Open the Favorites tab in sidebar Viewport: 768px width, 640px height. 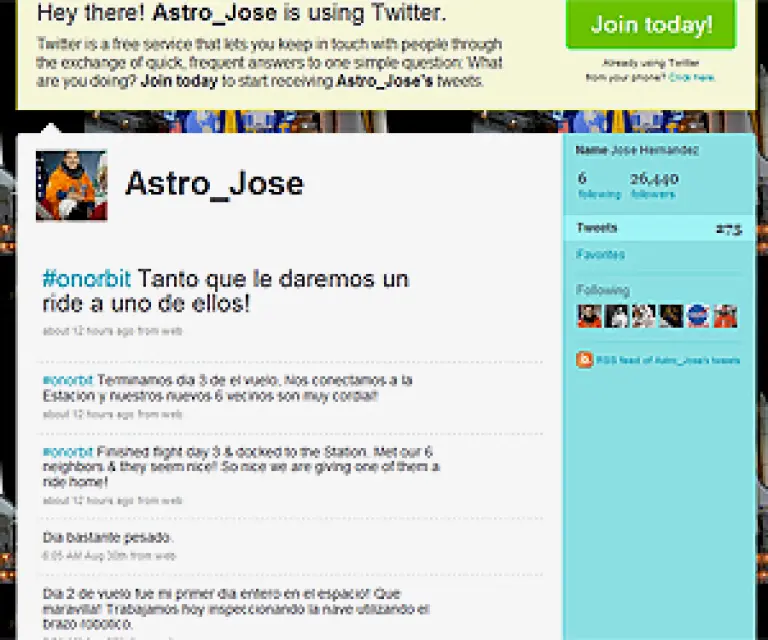click(x=600, y=255)
